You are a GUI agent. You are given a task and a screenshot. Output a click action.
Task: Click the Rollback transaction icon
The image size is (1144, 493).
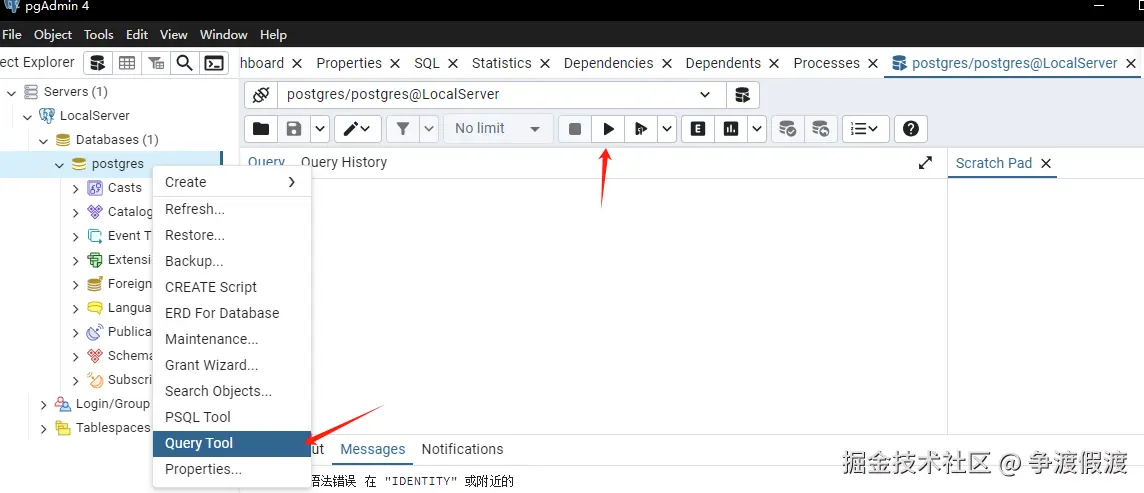[x=820, y=129]
